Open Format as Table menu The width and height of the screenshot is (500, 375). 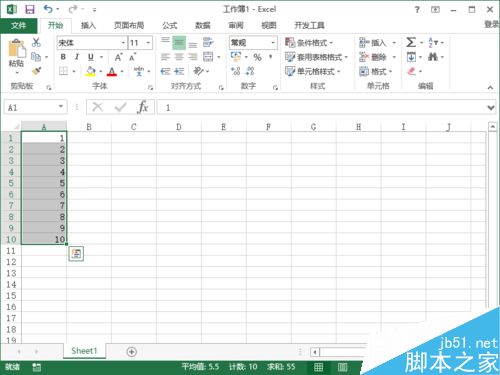pos(316,57)
